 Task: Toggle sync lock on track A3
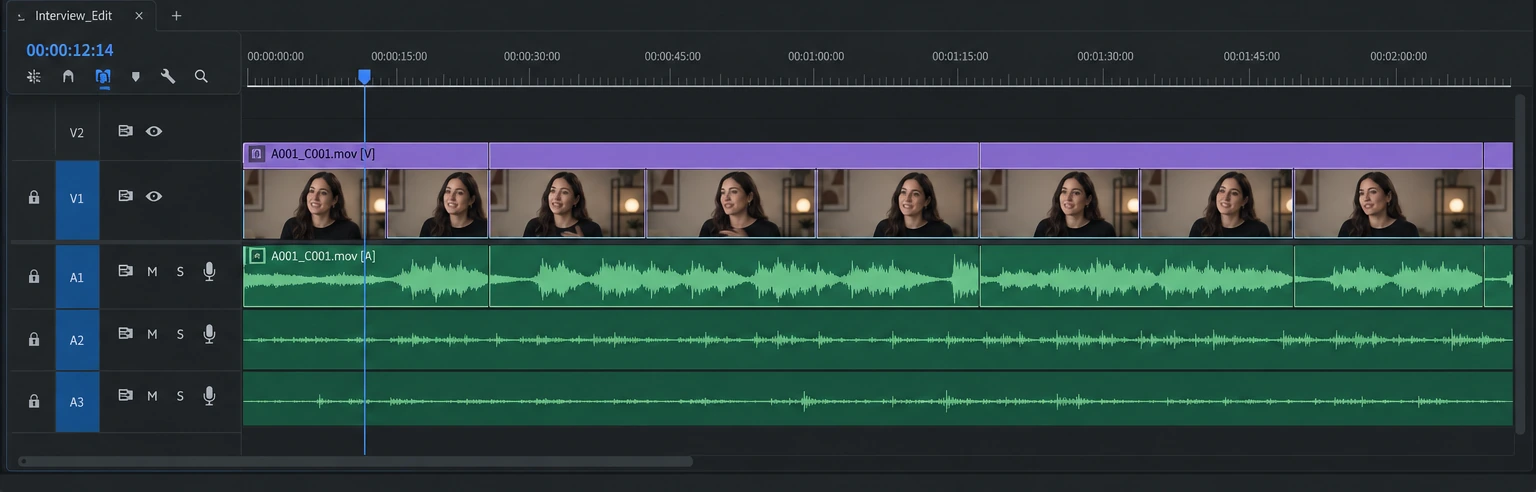point(125,396)
